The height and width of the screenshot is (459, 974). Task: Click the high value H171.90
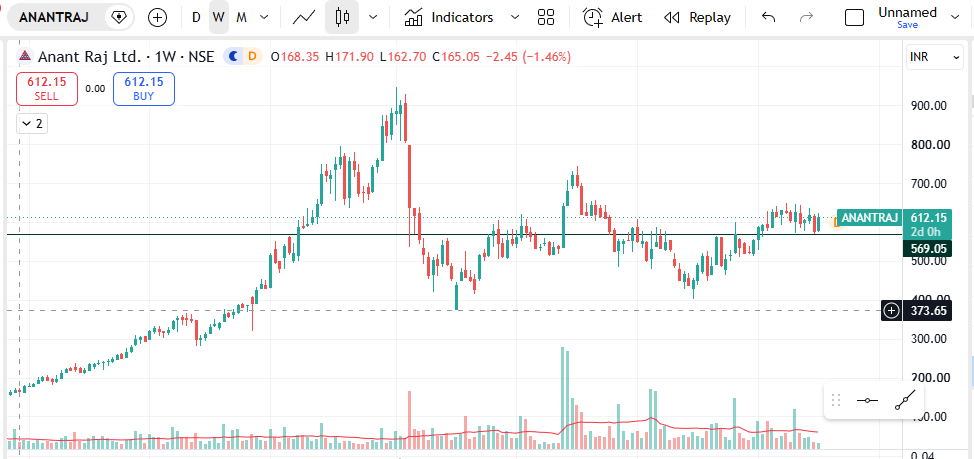[350, 57]
